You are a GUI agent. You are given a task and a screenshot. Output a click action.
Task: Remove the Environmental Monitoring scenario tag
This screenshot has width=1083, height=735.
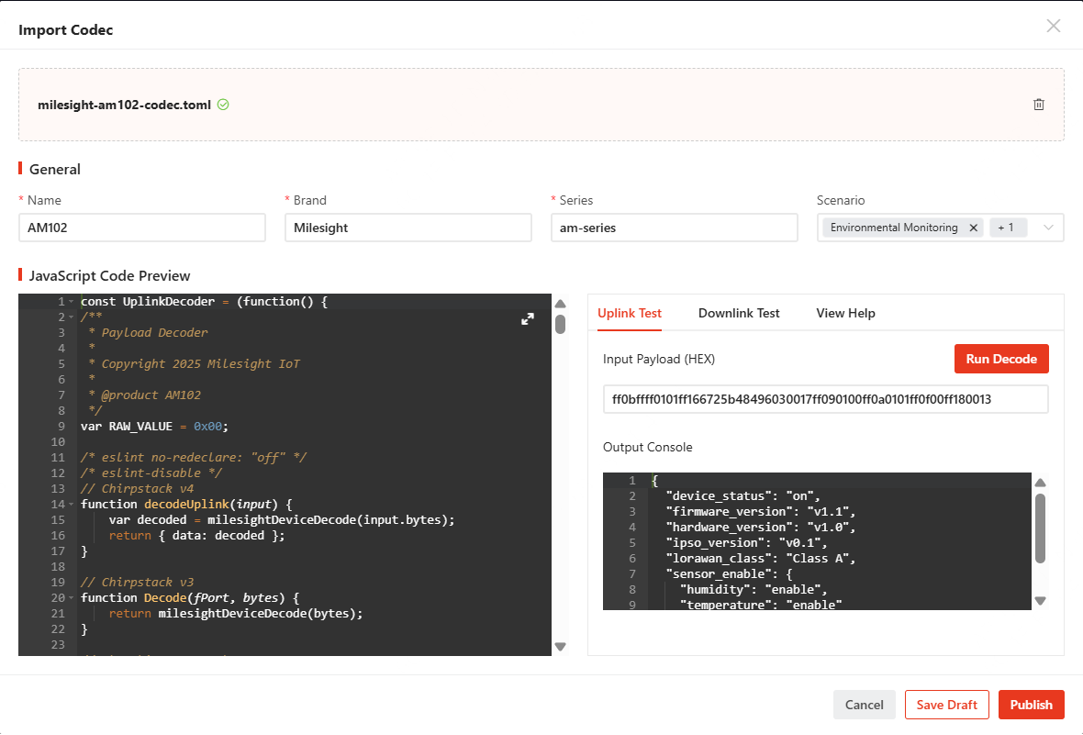pos(973,227)
